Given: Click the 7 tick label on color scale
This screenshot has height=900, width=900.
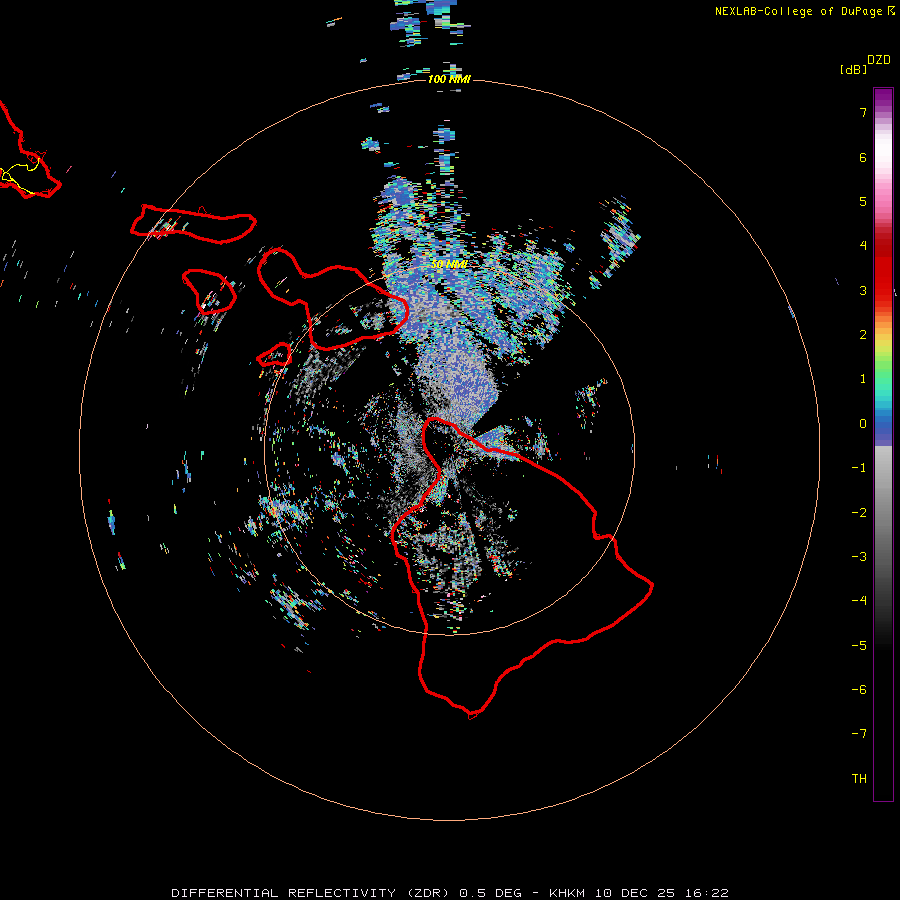Looking at the screenshot, I should click(x=863, y=112).
